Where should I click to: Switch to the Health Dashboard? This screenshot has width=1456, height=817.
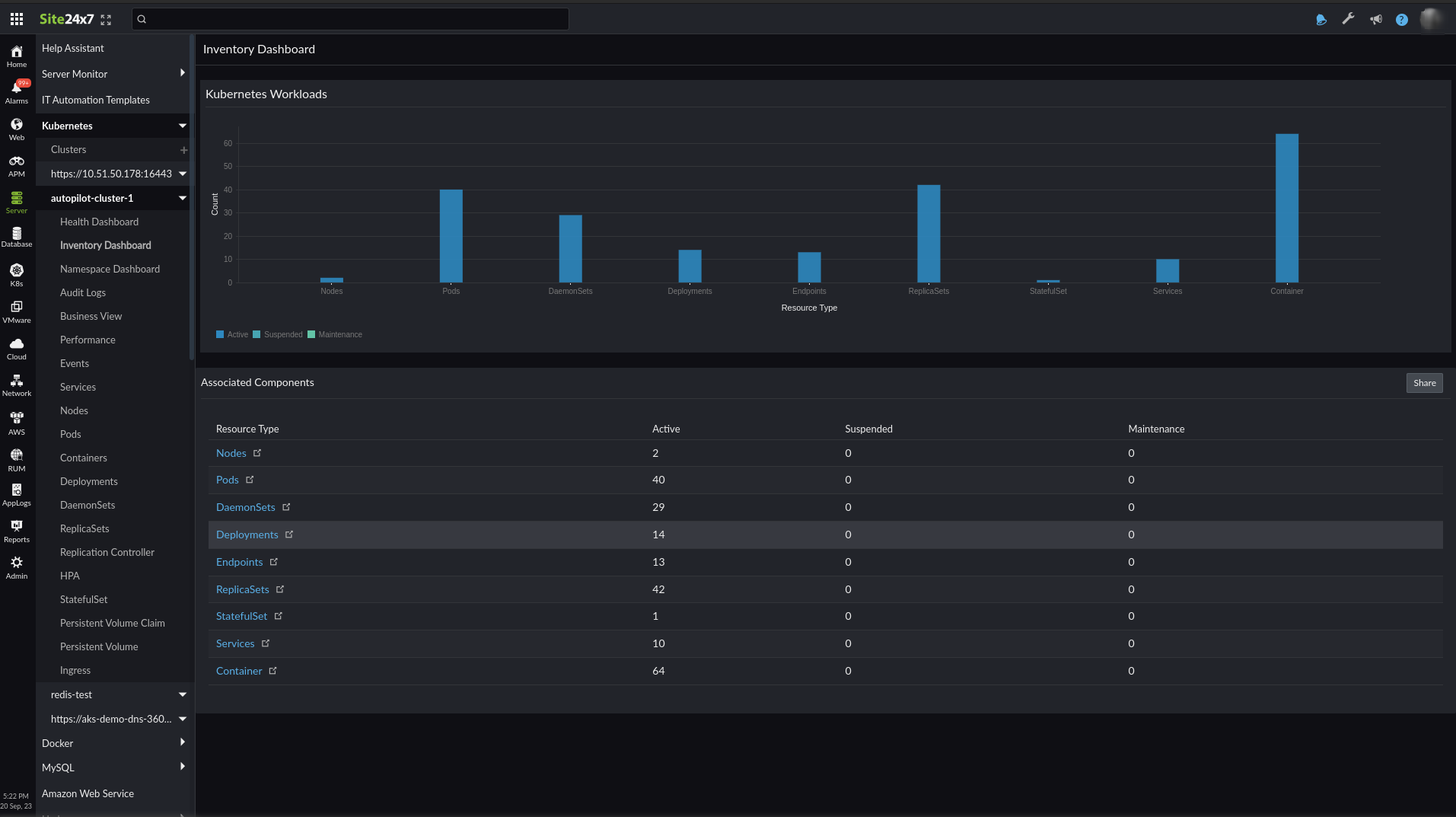[99, 222]
